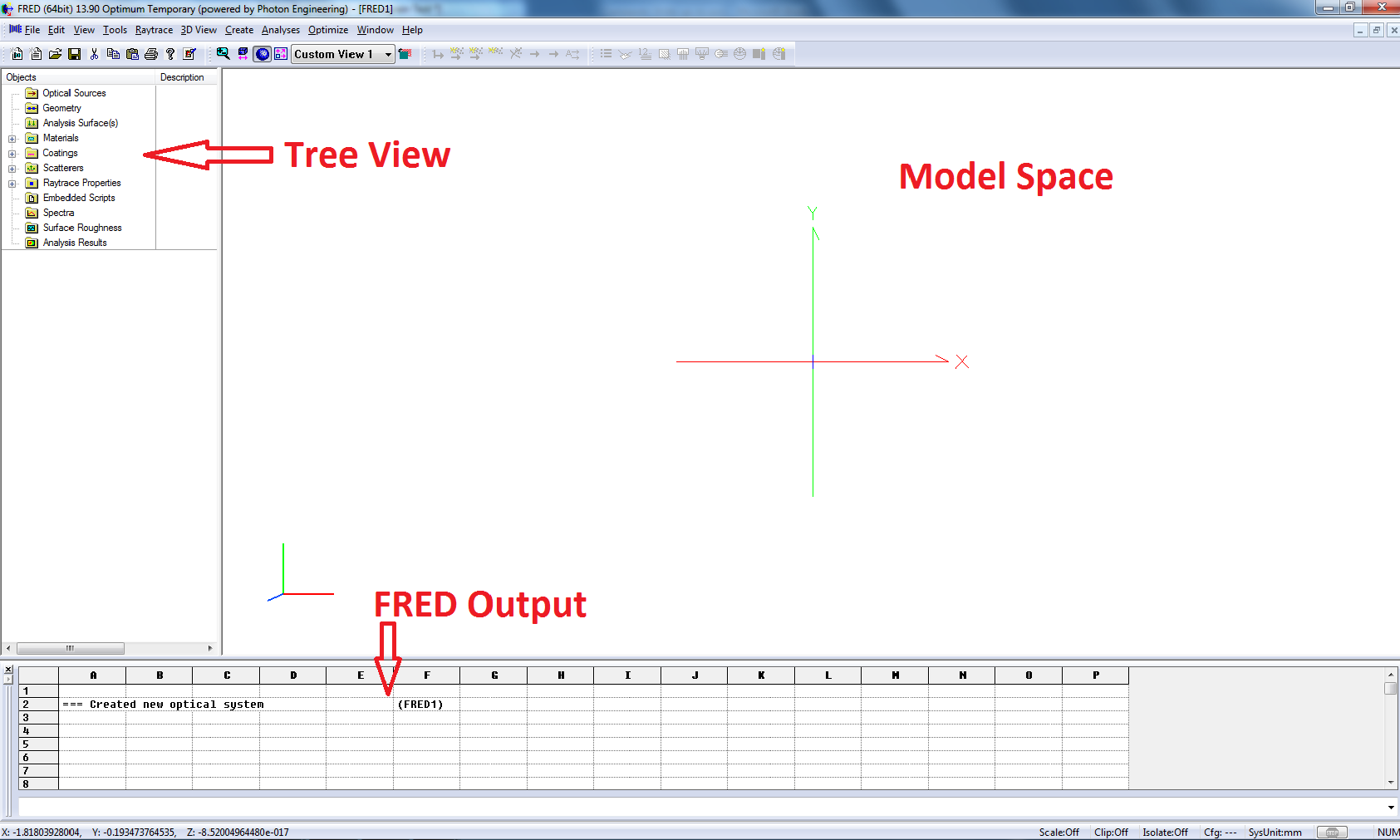Open the Analyses menu
Image resolution: width=1400 pixels, height=840 pixels.
pos(280,30)
